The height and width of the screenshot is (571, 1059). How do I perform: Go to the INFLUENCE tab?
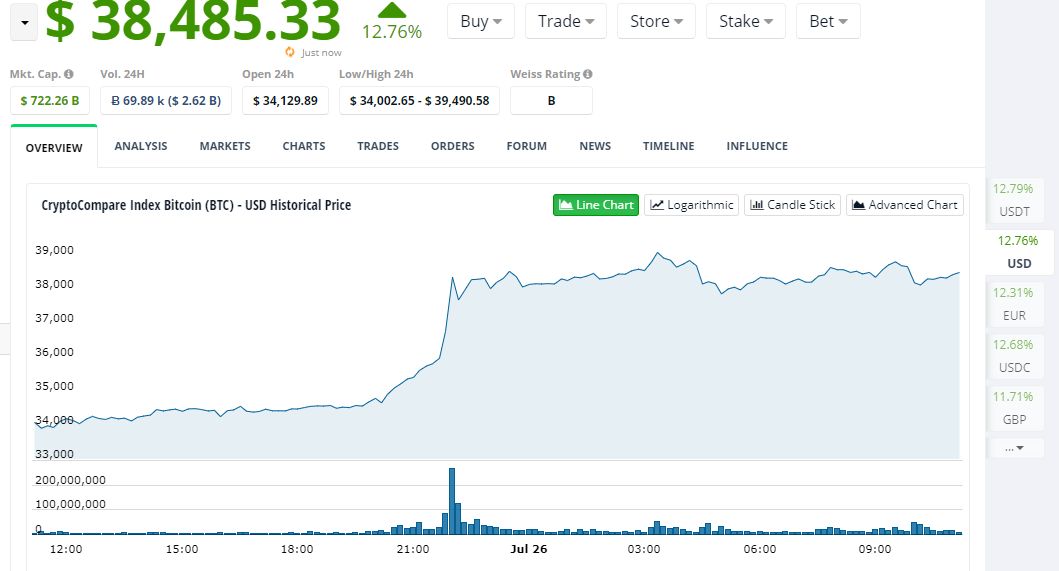(757, 146)
